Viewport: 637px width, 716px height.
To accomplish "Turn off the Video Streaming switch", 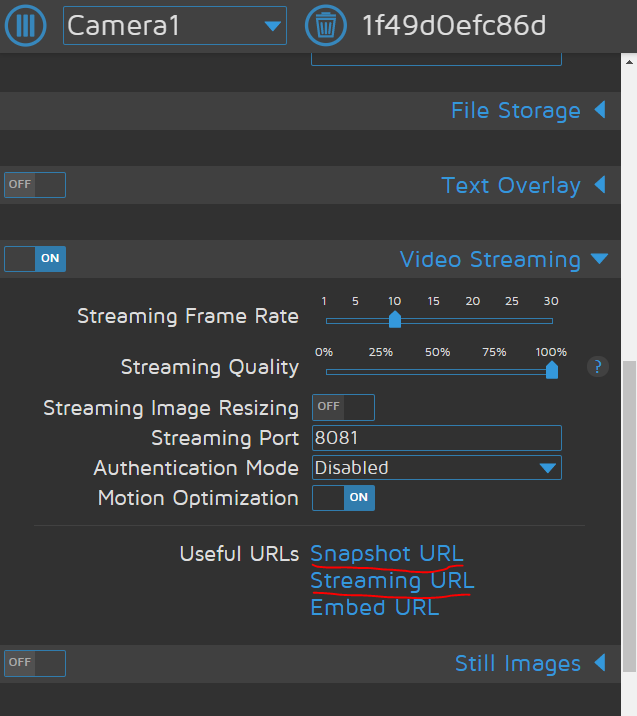I will 35,259.
